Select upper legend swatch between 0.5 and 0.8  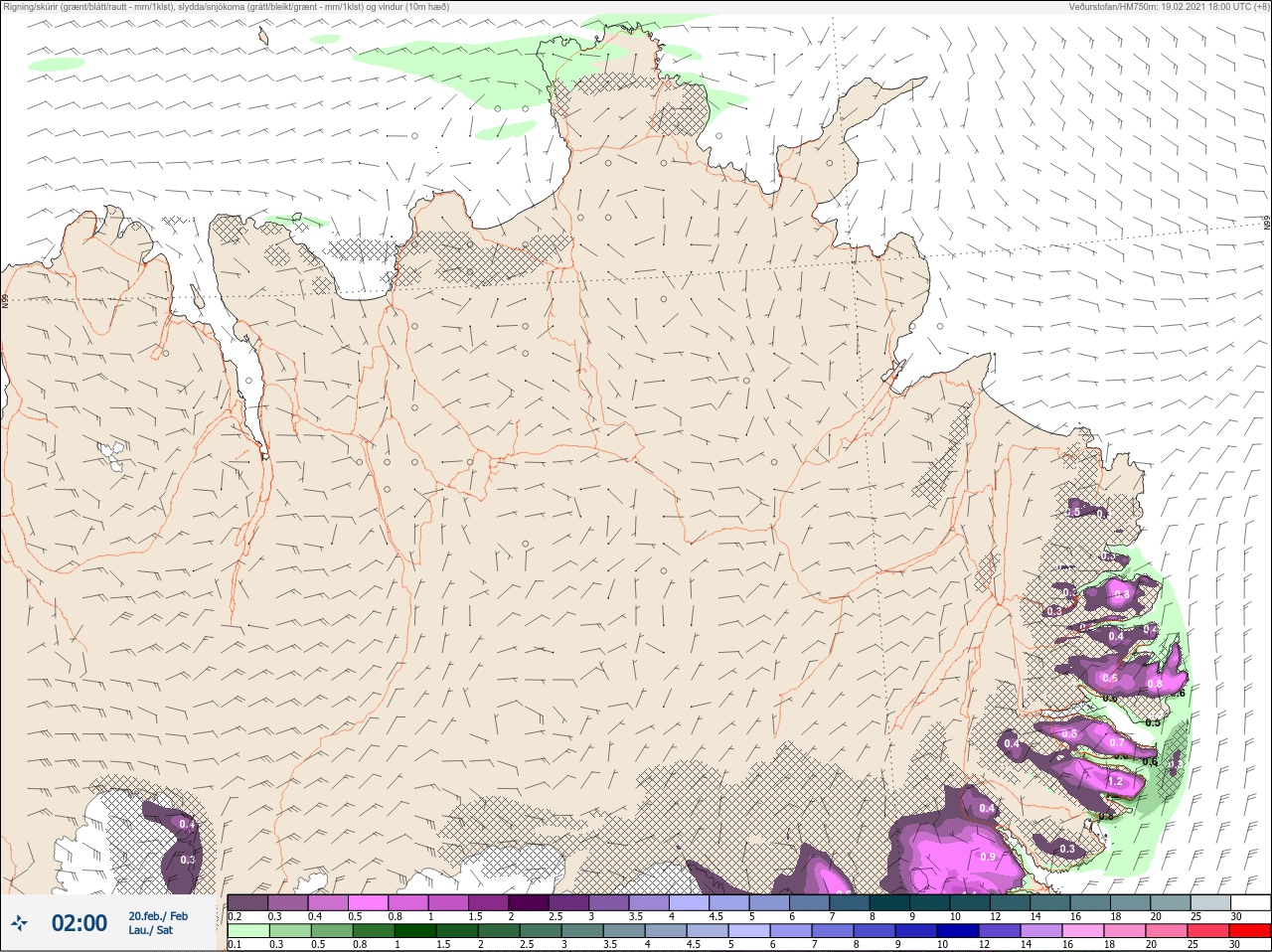coord(368,902)
